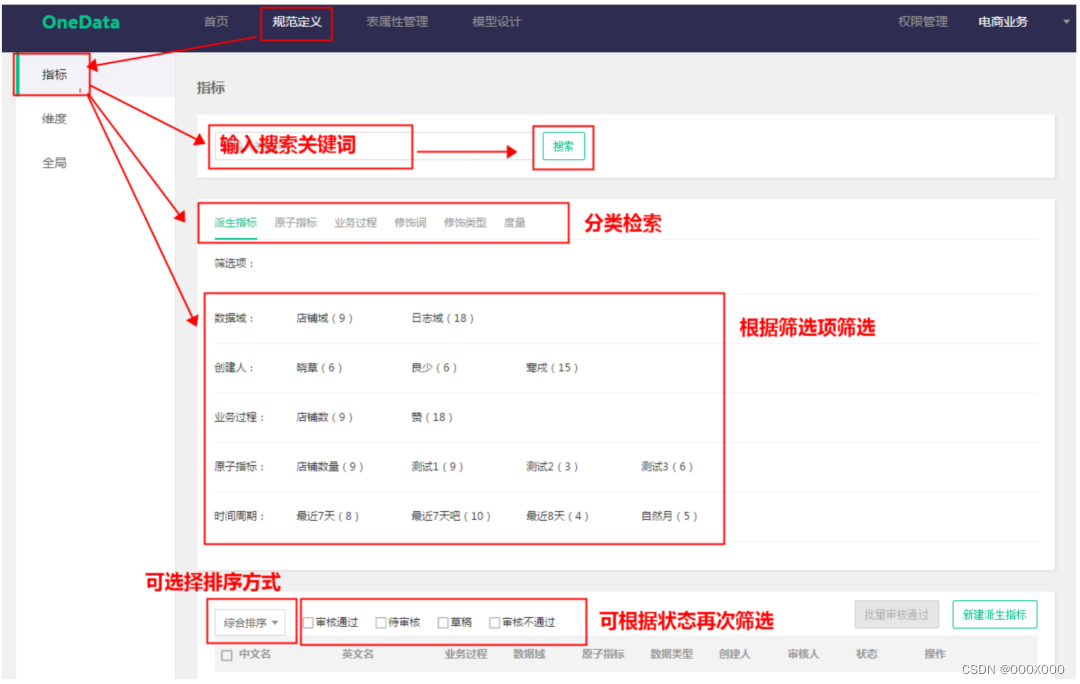Click the OneData logo

point(80,22)
